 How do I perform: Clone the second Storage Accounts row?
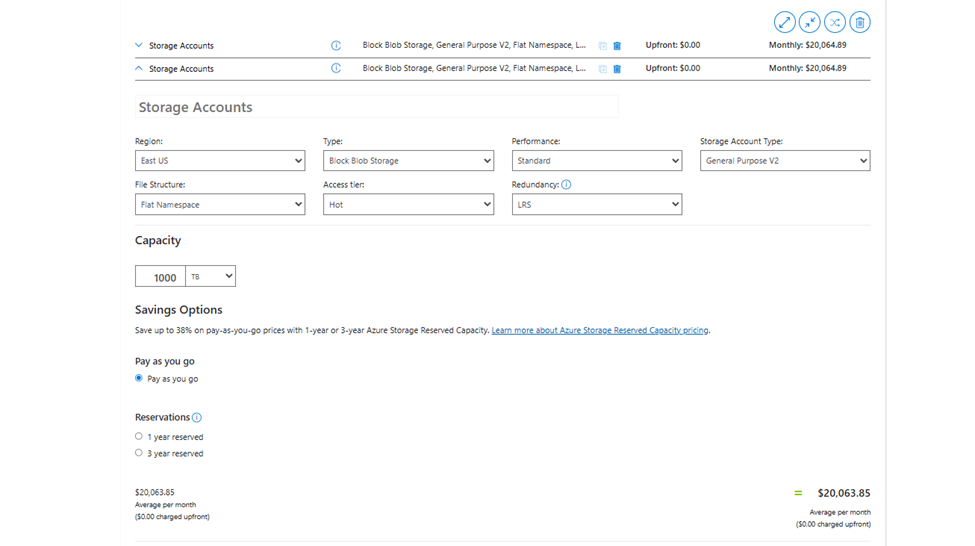pyautogui.click(x=603, y=68)
